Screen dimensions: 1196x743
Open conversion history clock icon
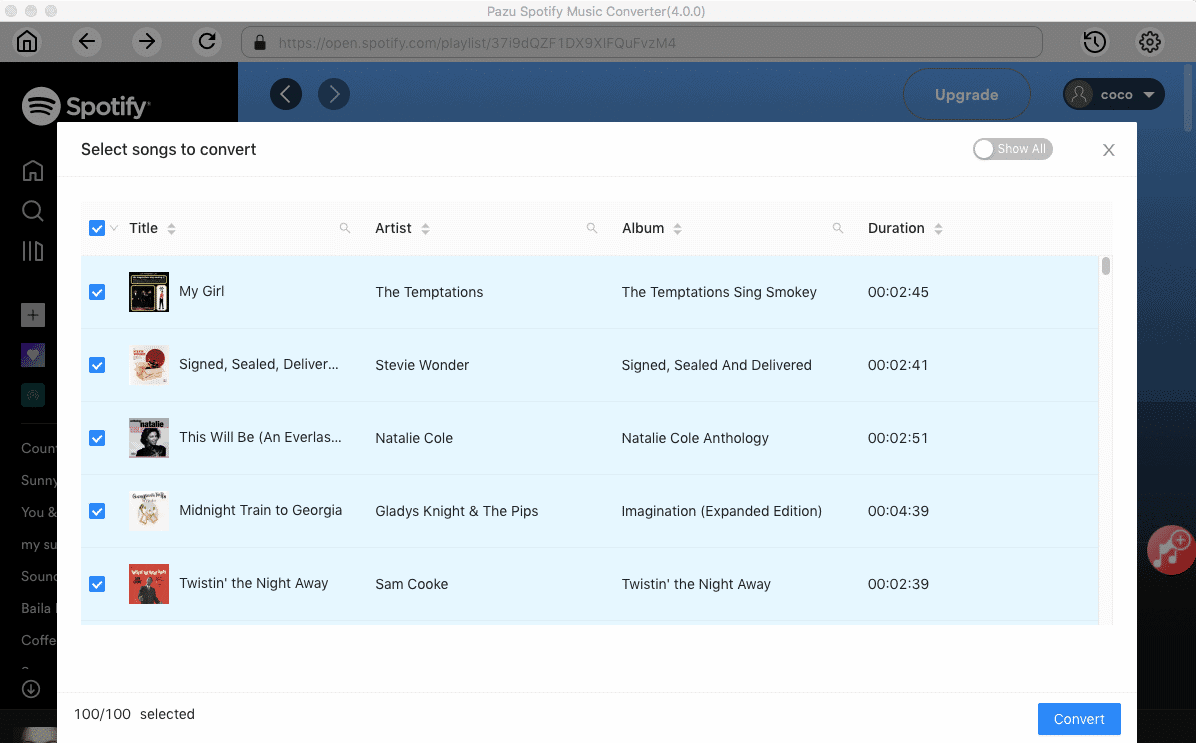(x=1095, y=42)
